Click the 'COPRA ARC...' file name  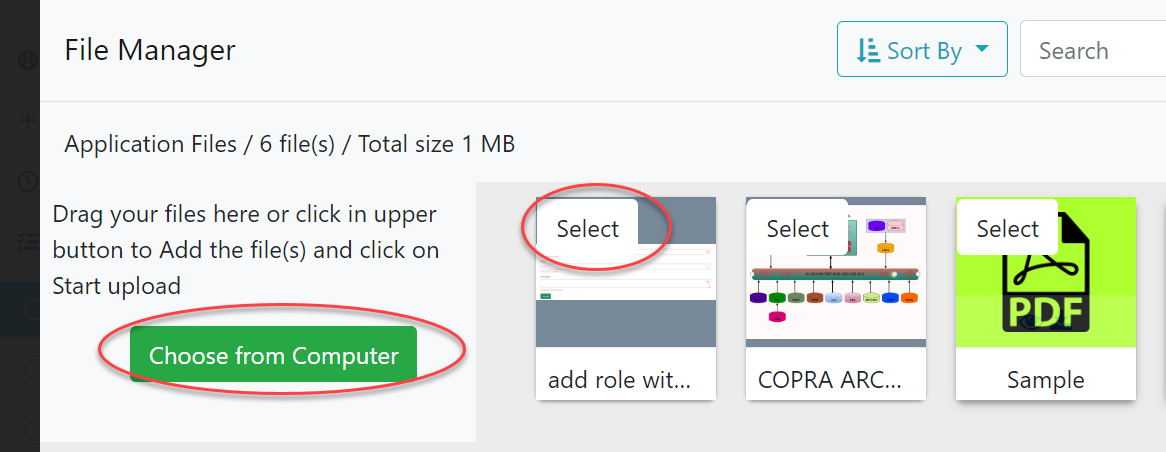[x=830, y=380]
